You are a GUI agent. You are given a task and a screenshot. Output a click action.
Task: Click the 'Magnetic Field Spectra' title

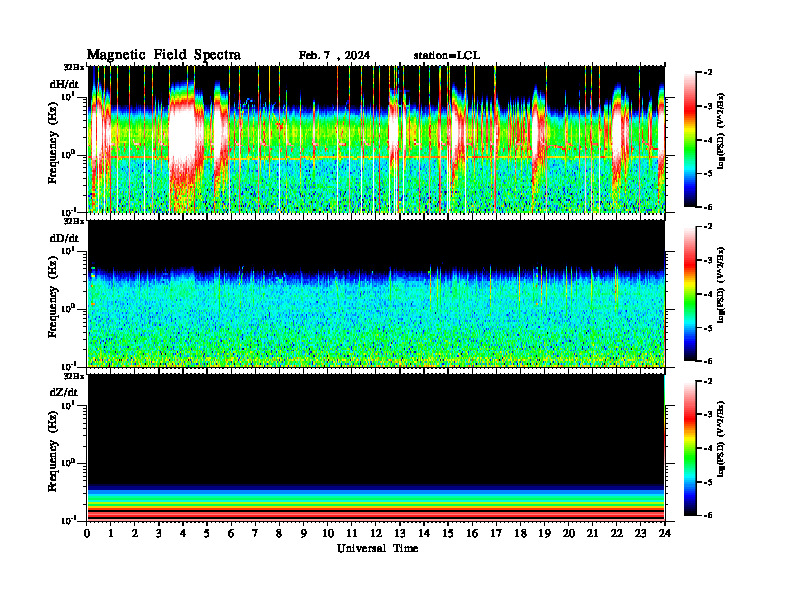coord(164,55)
